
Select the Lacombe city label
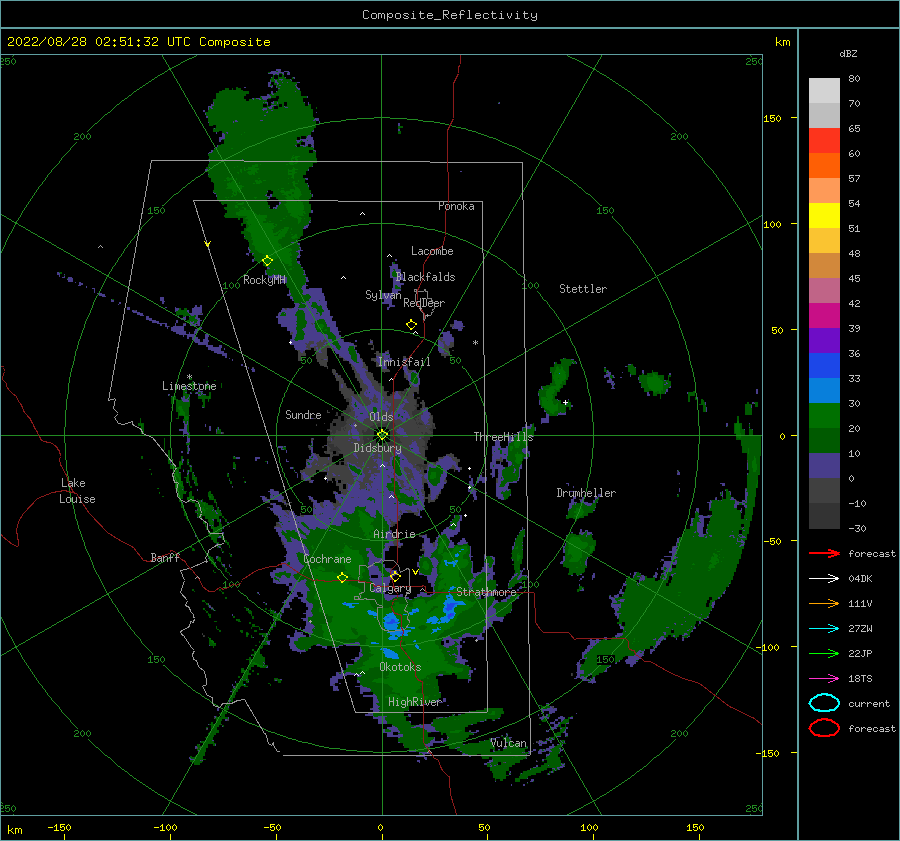[x=432, y=251]
